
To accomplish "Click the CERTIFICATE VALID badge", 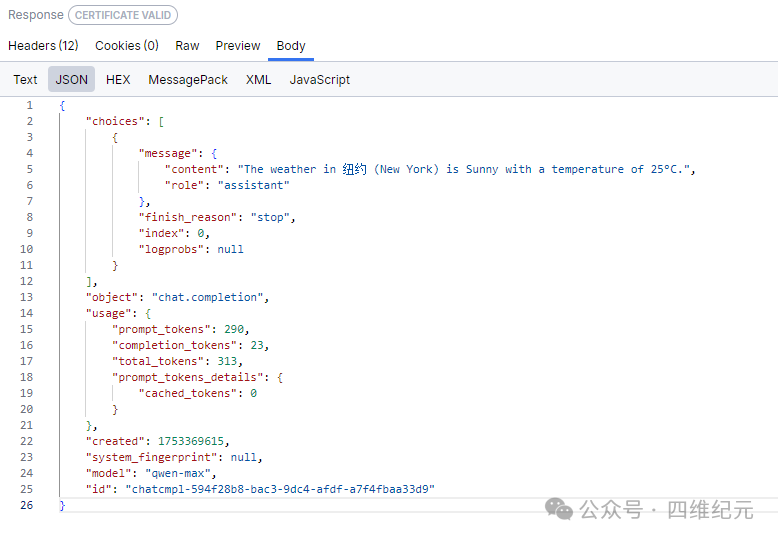I will 123,15.
